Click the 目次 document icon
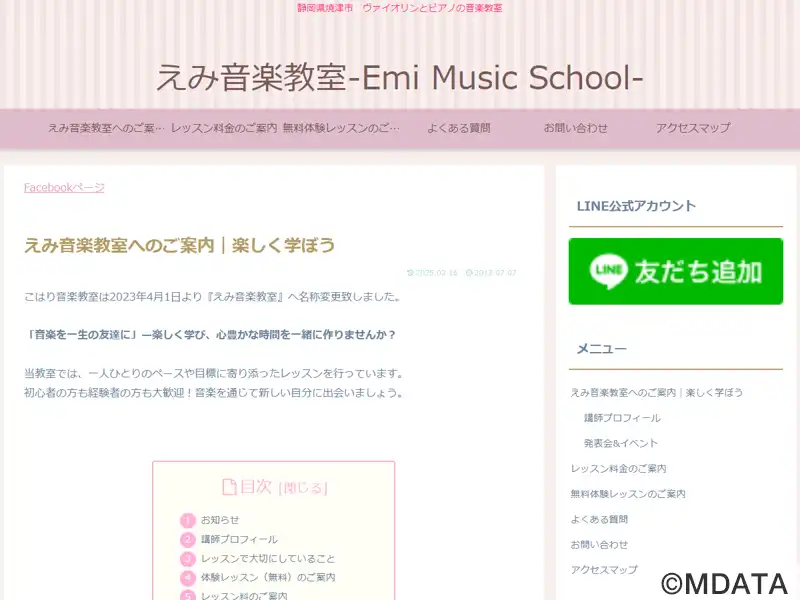This screenshot has width=800, height=600. pos(230,487)
